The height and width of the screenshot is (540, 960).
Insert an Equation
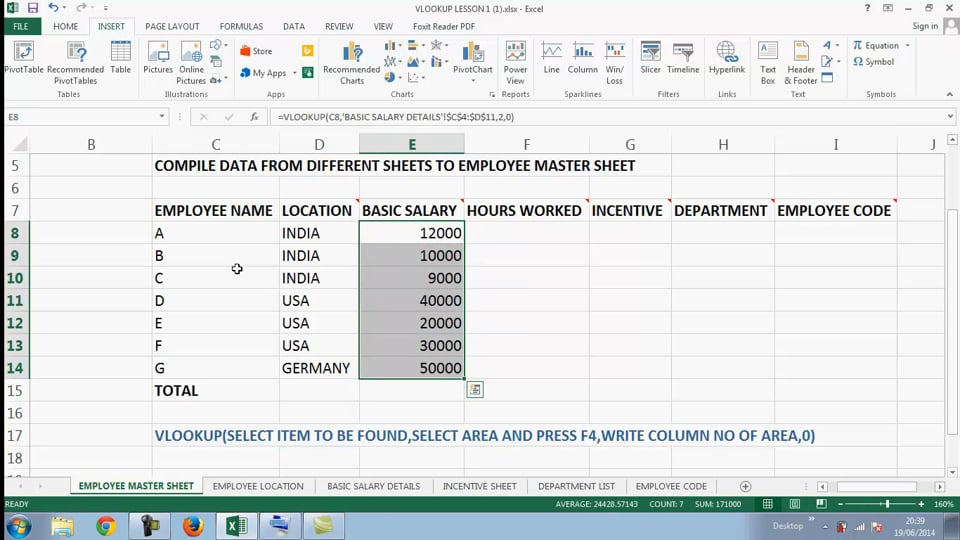876,45
